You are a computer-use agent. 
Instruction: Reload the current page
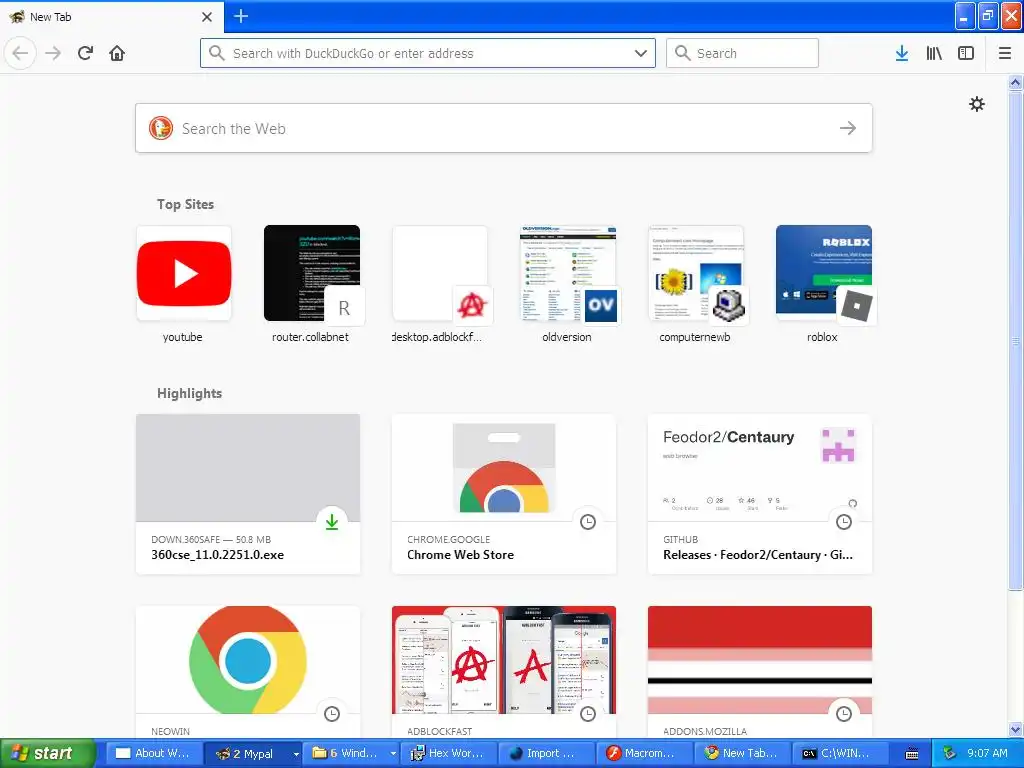[86, 53]
